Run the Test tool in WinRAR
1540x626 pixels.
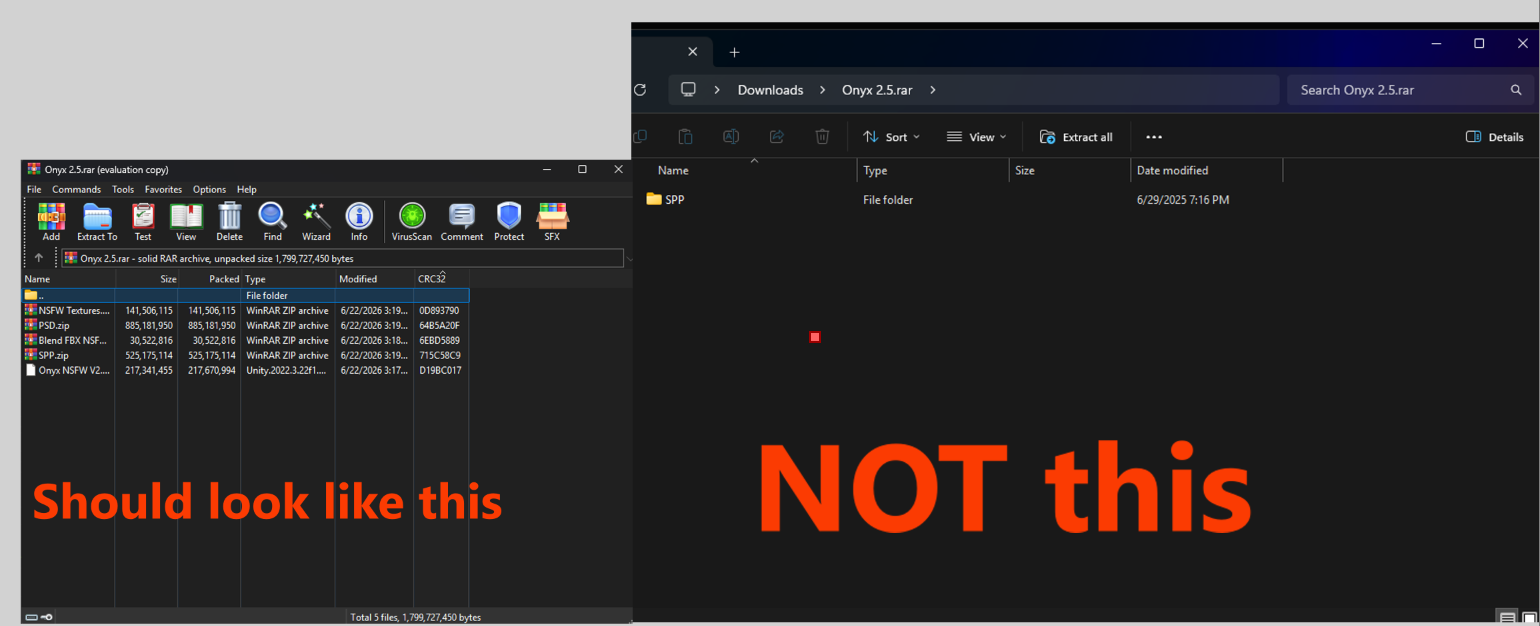point(143,221)
